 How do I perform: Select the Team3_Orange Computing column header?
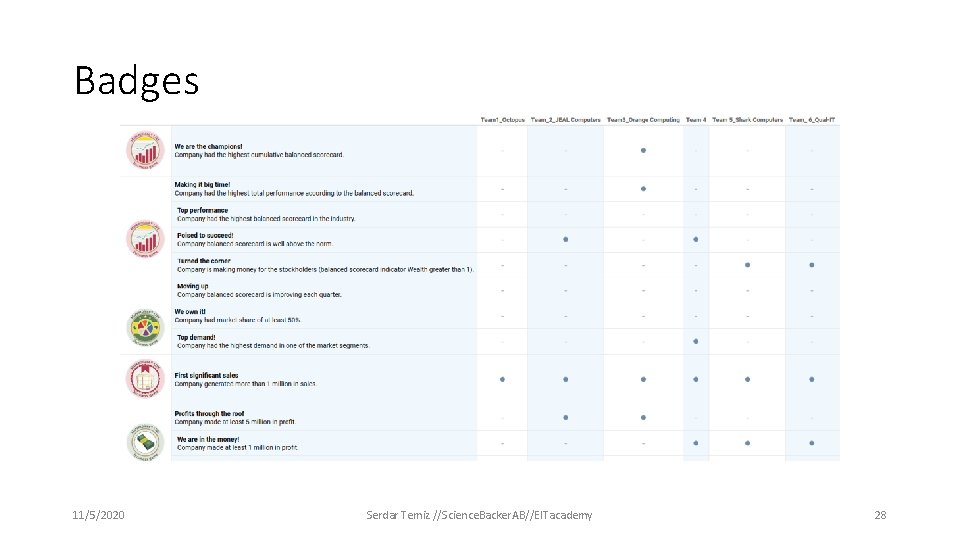(643, 119)
